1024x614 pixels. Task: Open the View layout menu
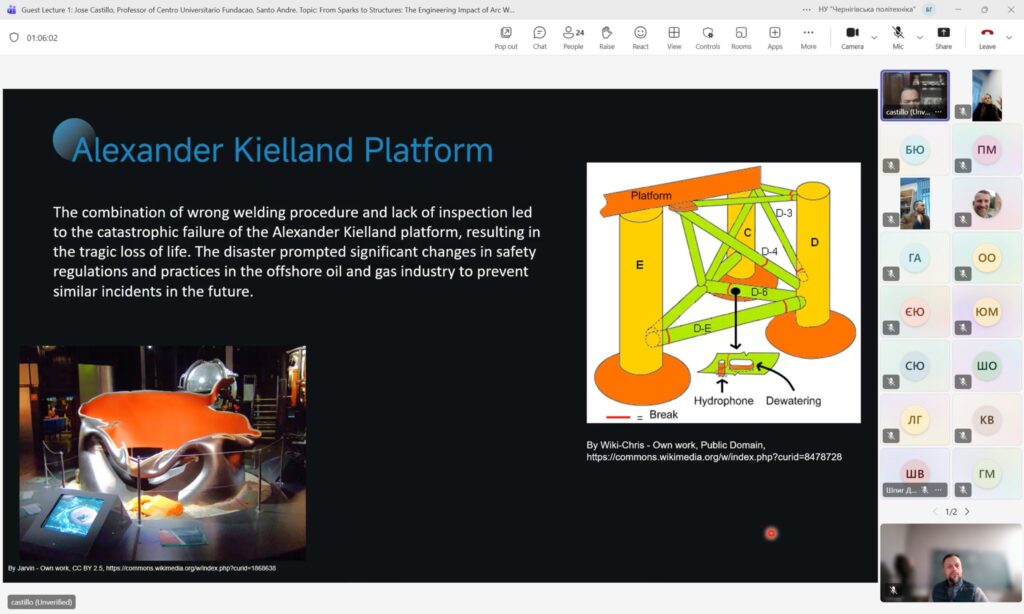coord(674,37)
